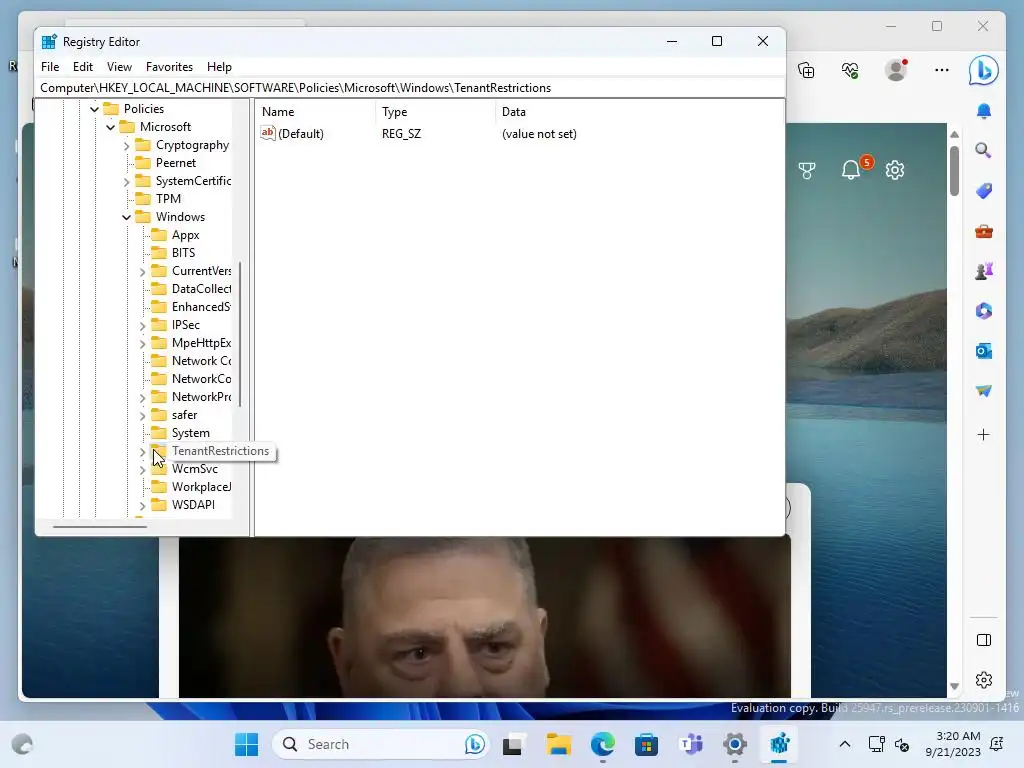Viewport: 1024px width, 768px height.
Task: Show hidden system tray icons
Action: coord(844,744)
